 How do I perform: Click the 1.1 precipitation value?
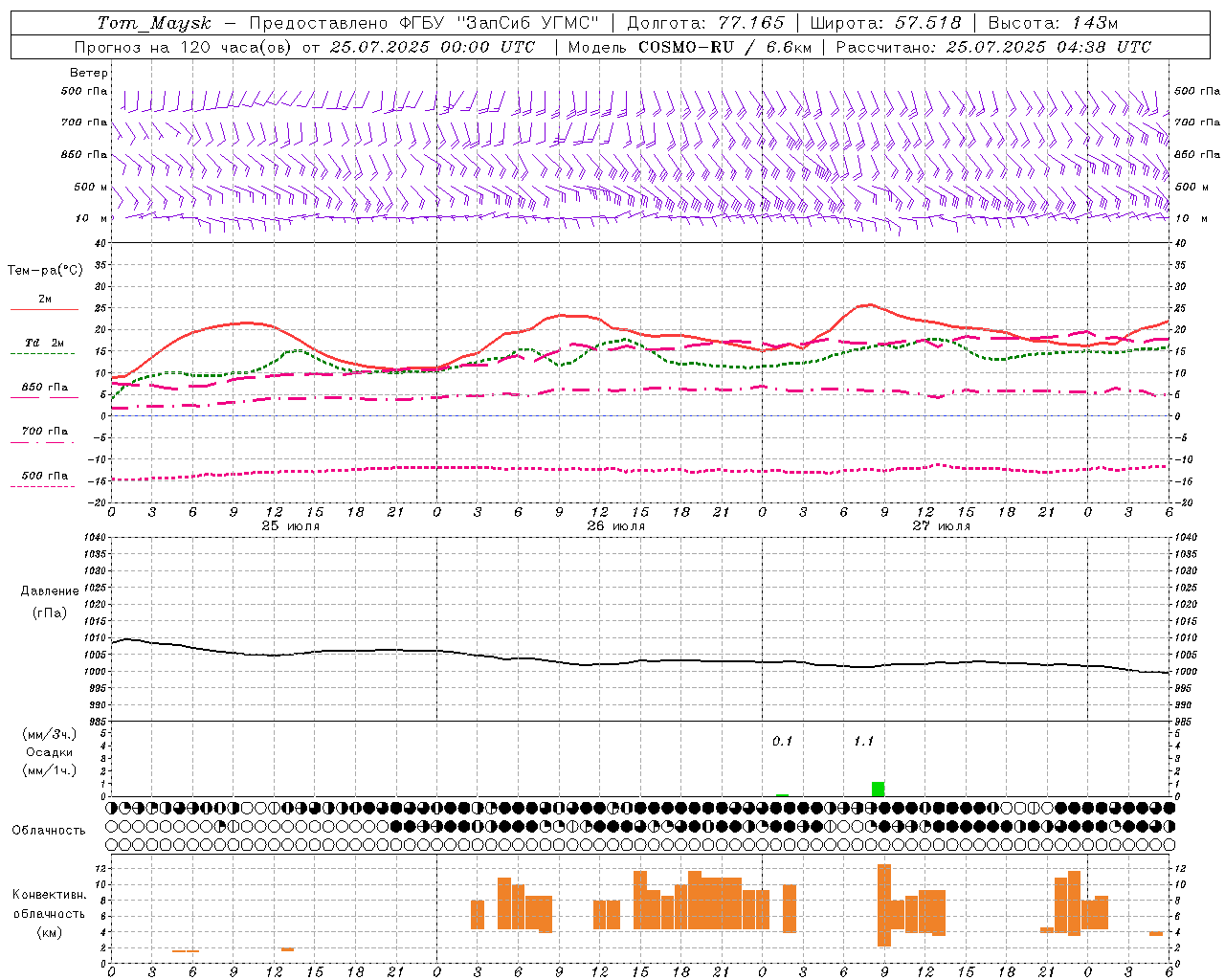[x=863, y=742]
